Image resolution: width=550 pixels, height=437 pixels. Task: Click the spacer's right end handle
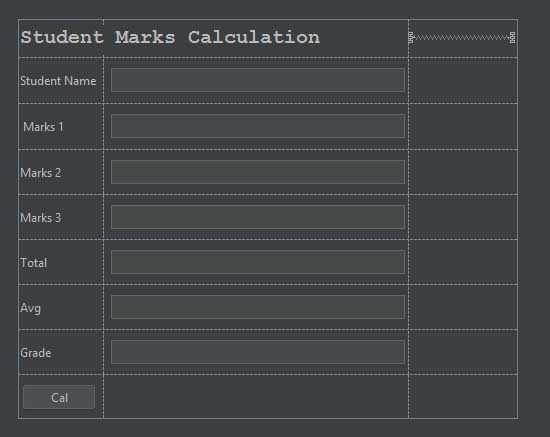(512, 37)
